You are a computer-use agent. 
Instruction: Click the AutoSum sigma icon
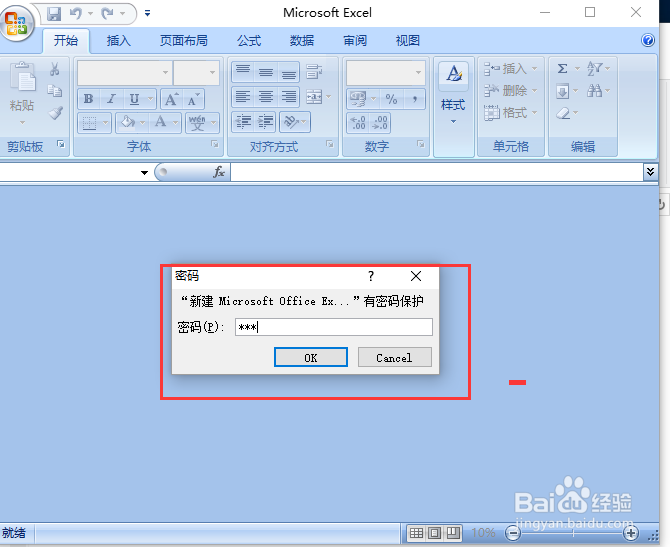click(x=563, y=68)
